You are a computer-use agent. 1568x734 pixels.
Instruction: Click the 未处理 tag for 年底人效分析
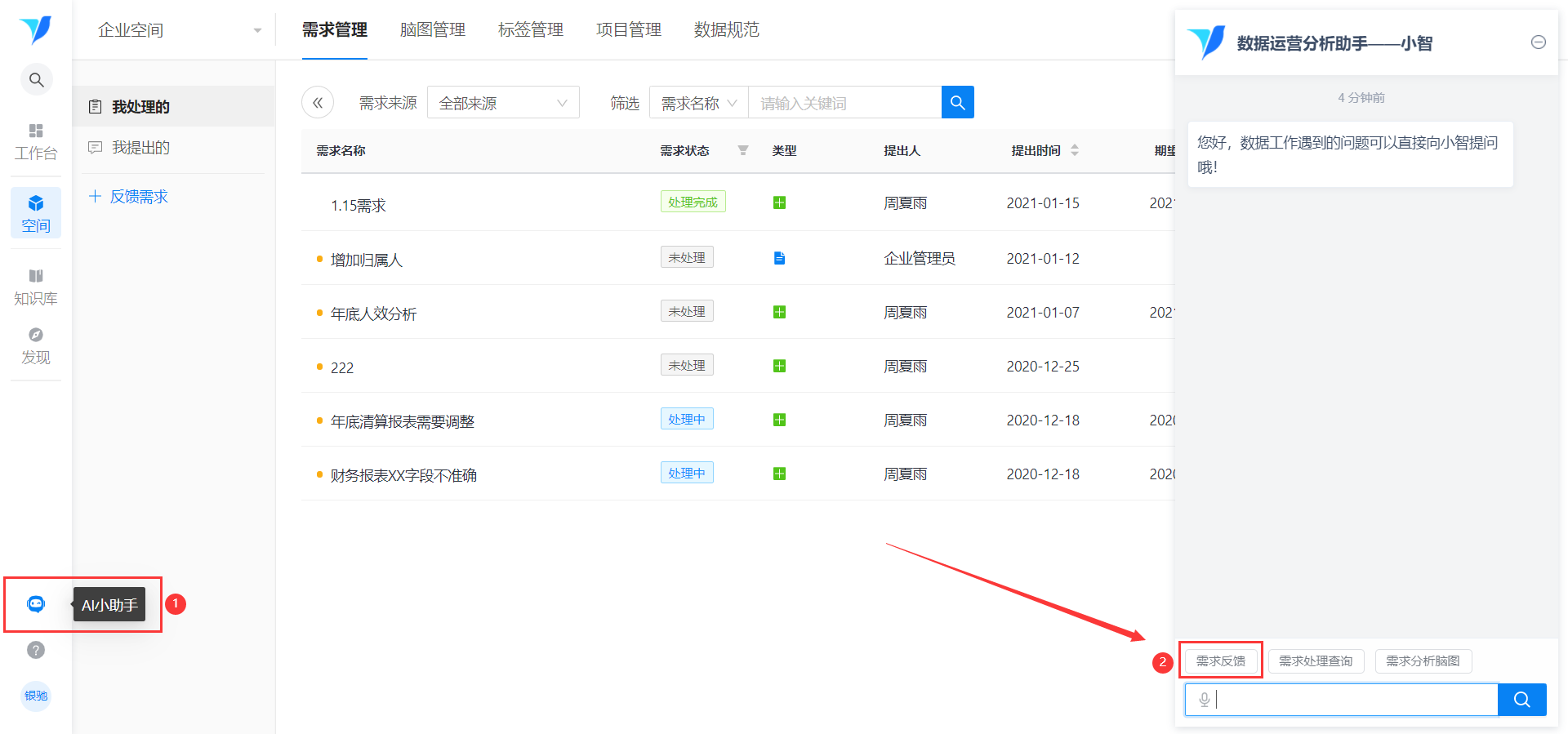687,311
